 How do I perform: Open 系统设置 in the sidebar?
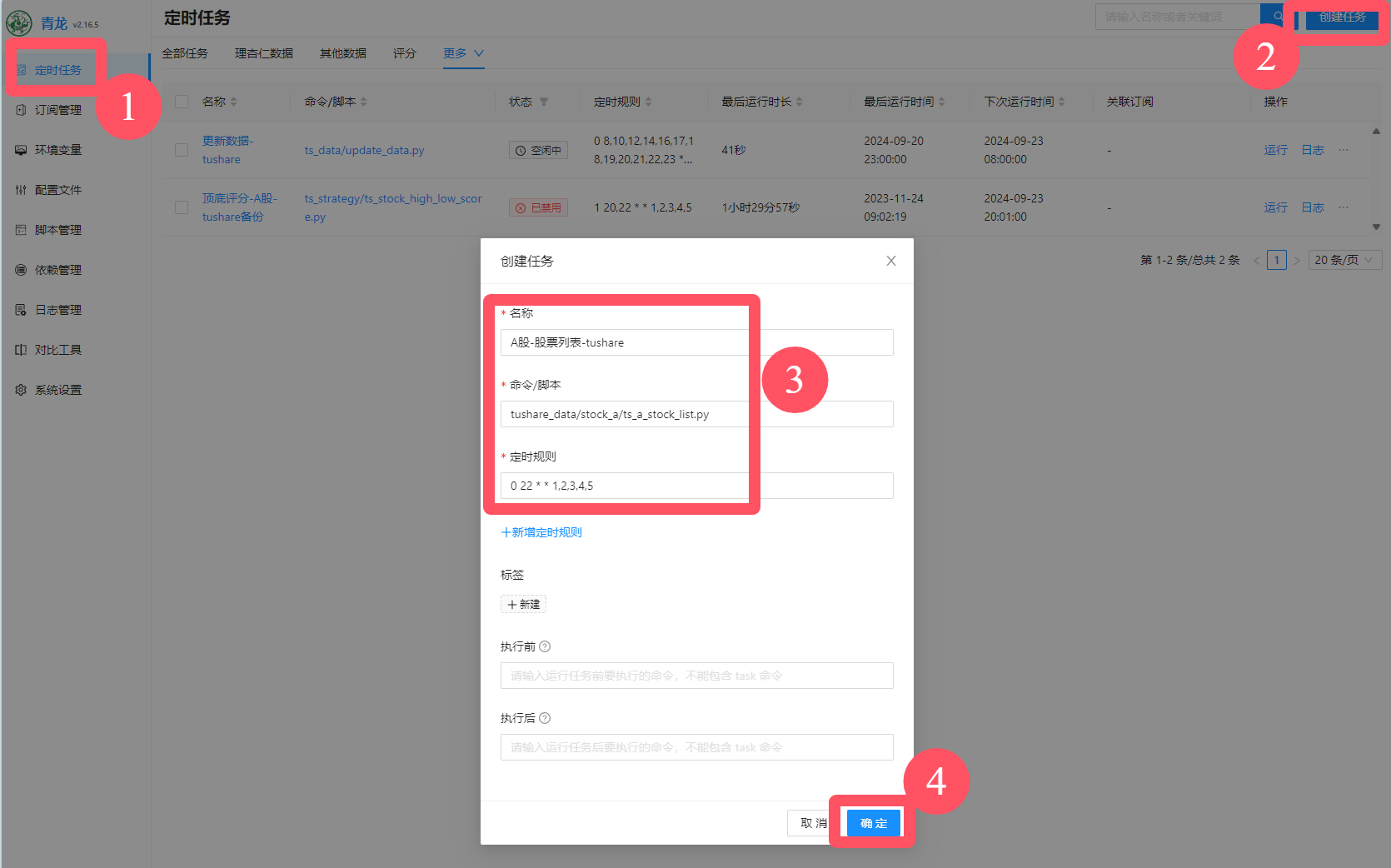58,390
